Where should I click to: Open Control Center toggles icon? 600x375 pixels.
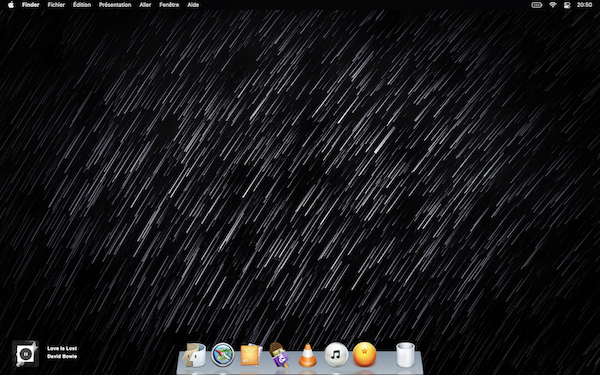click(x=567, y=5)
